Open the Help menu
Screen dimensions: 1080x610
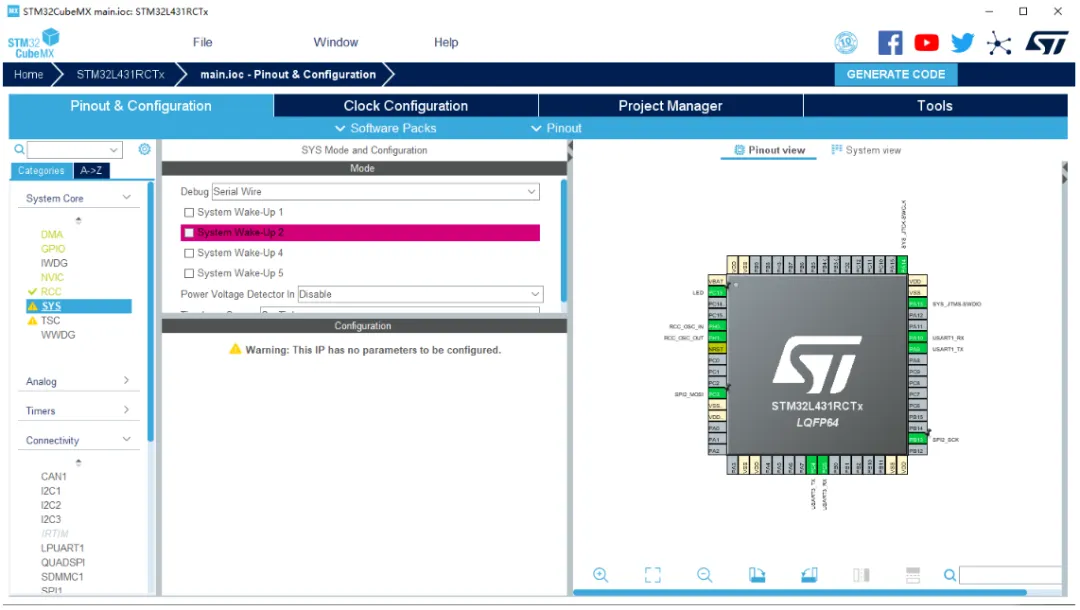(x=446, y=43)
